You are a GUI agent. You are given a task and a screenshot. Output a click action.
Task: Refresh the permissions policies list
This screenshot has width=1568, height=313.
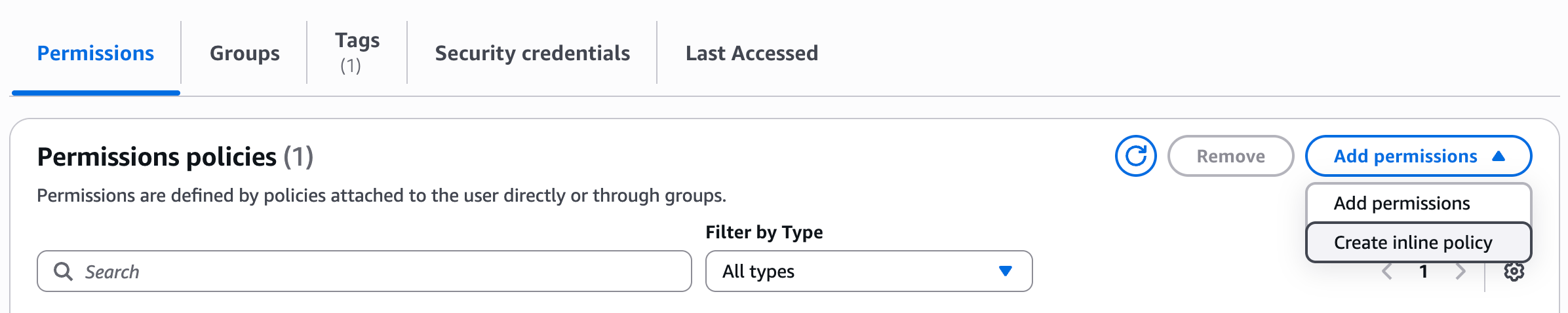pos(1135,156)
